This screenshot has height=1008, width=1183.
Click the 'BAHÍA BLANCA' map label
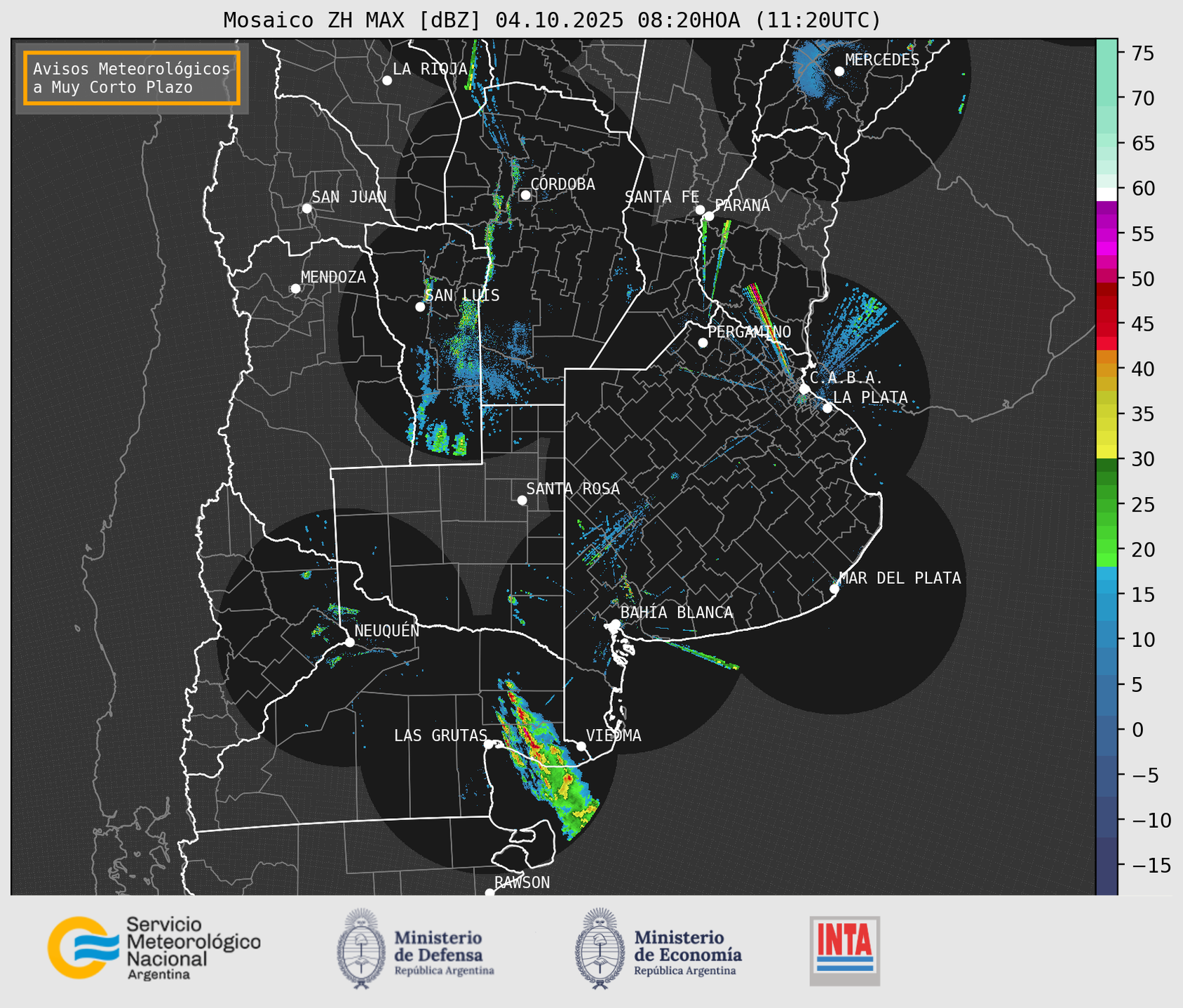pyautogui.click(x=677, y=613)
